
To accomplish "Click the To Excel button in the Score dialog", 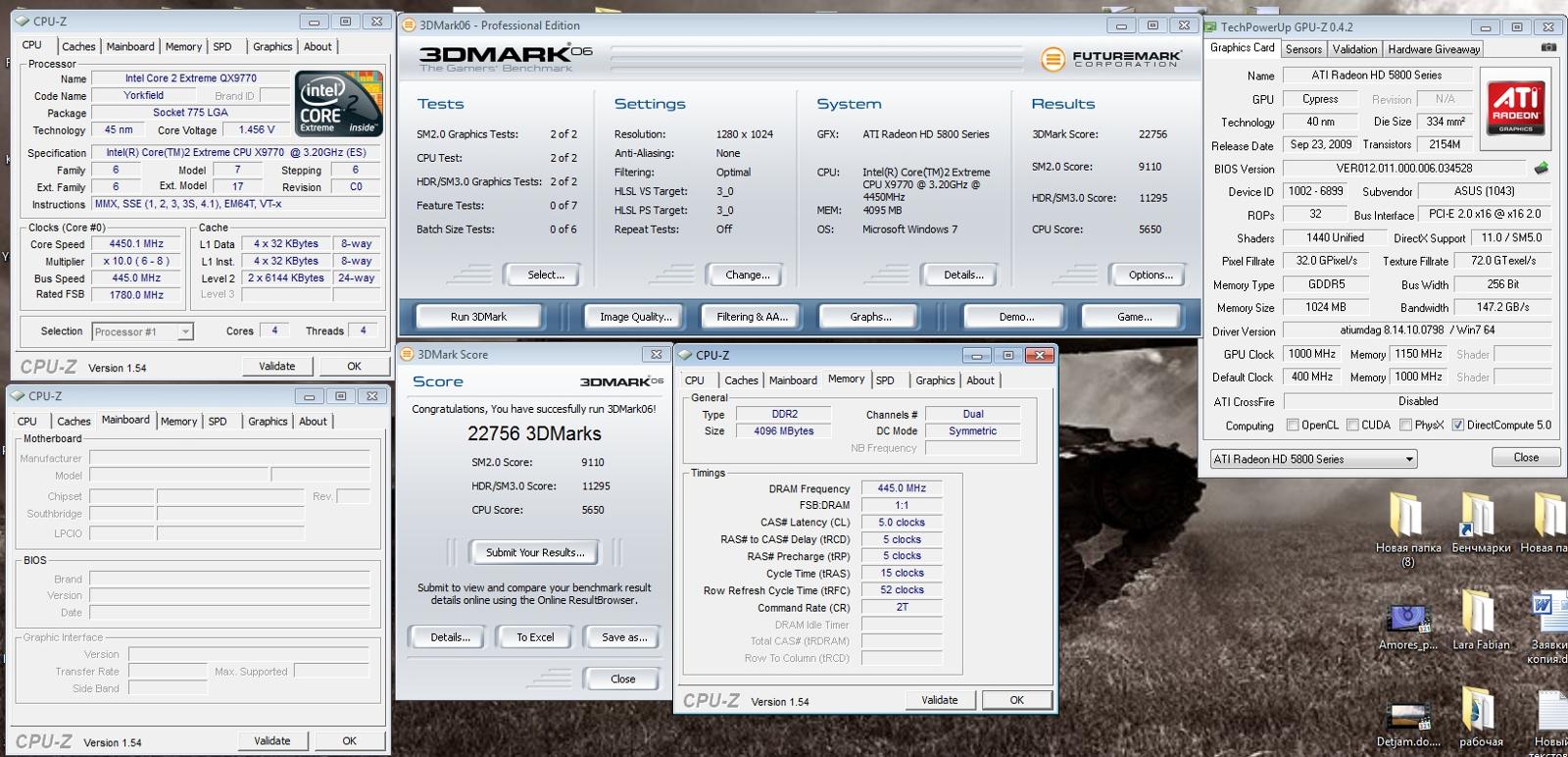I will coord(535,637).
